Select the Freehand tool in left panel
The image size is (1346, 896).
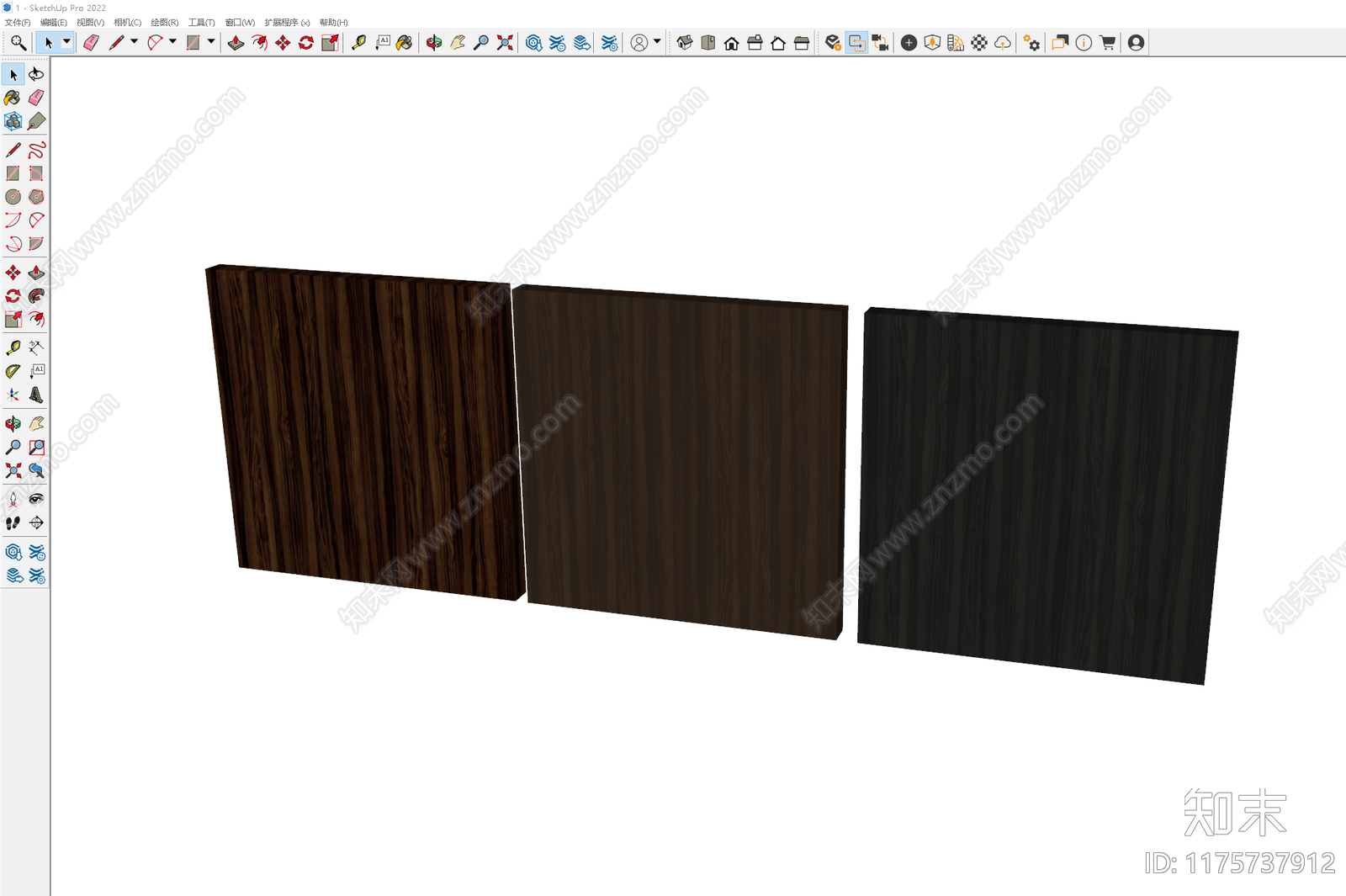pyautogui.click(x=36, y=150)
